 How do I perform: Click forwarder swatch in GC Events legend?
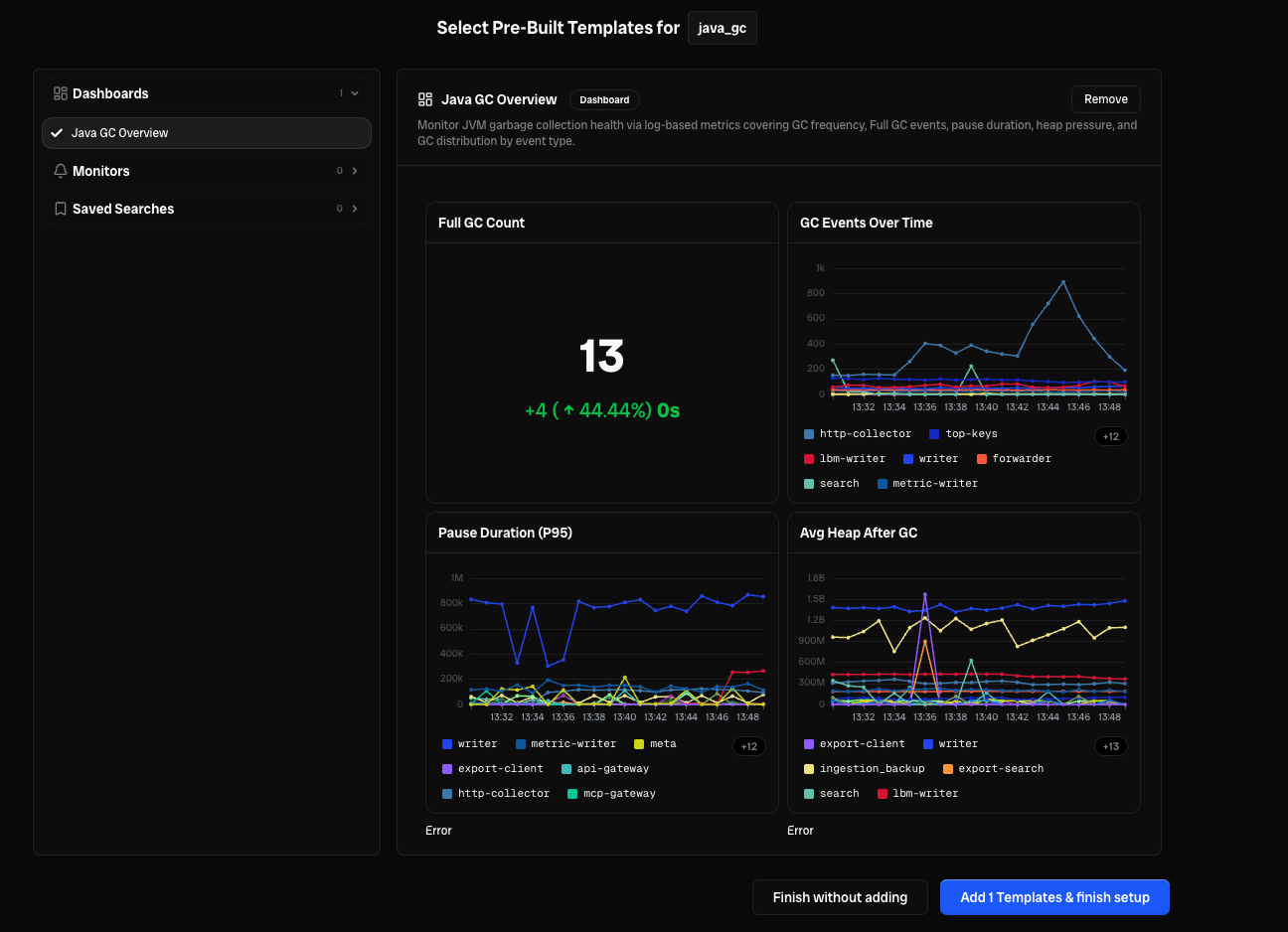coord(982,459)
